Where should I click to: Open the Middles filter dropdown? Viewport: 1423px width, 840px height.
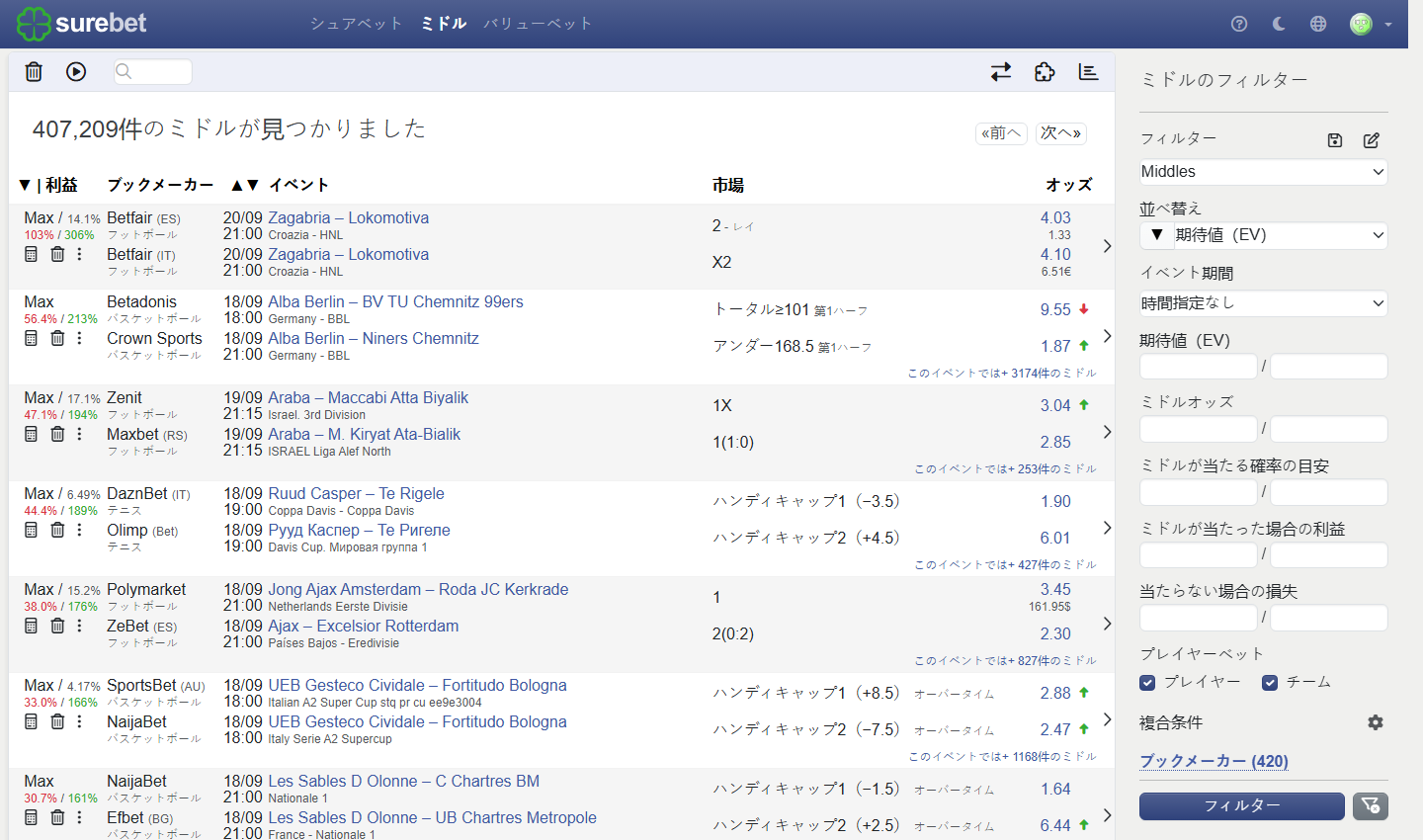[1263, 172]
